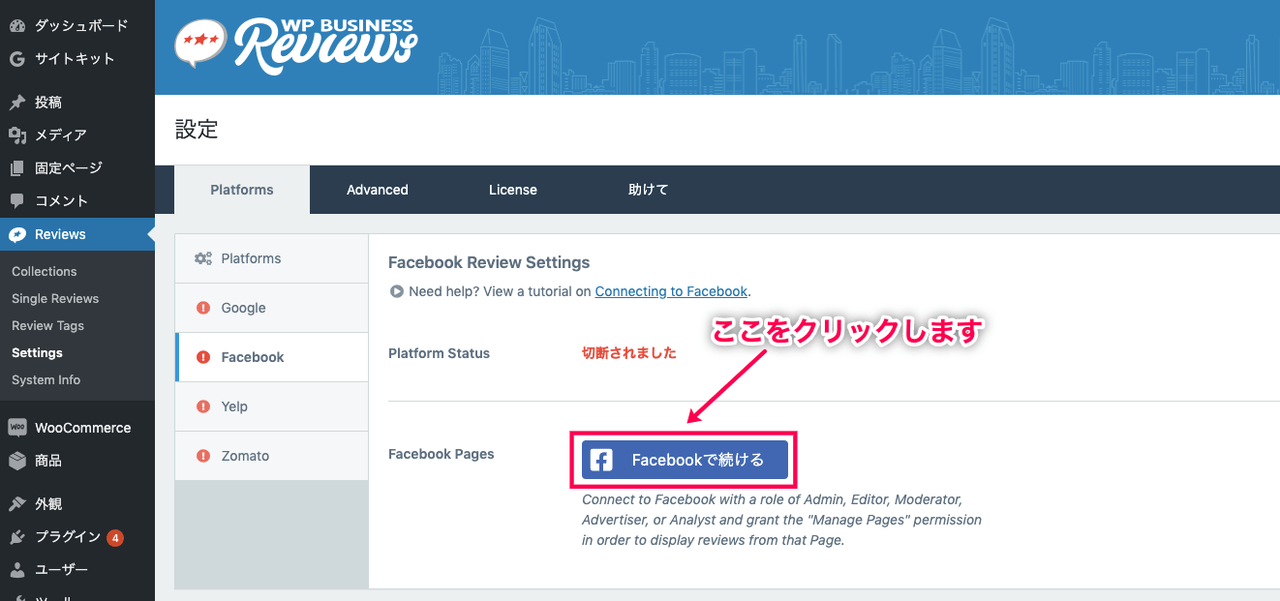Open Single Reviews submenu item
Screen dimensions: 1280x601
click(55, 298)
